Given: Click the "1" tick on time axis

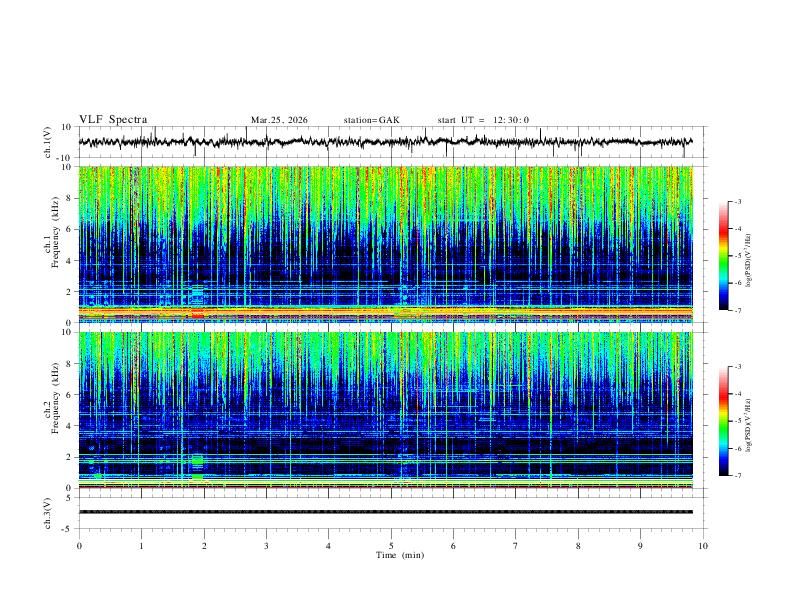Looking at the screenshot, I should 141,546.
